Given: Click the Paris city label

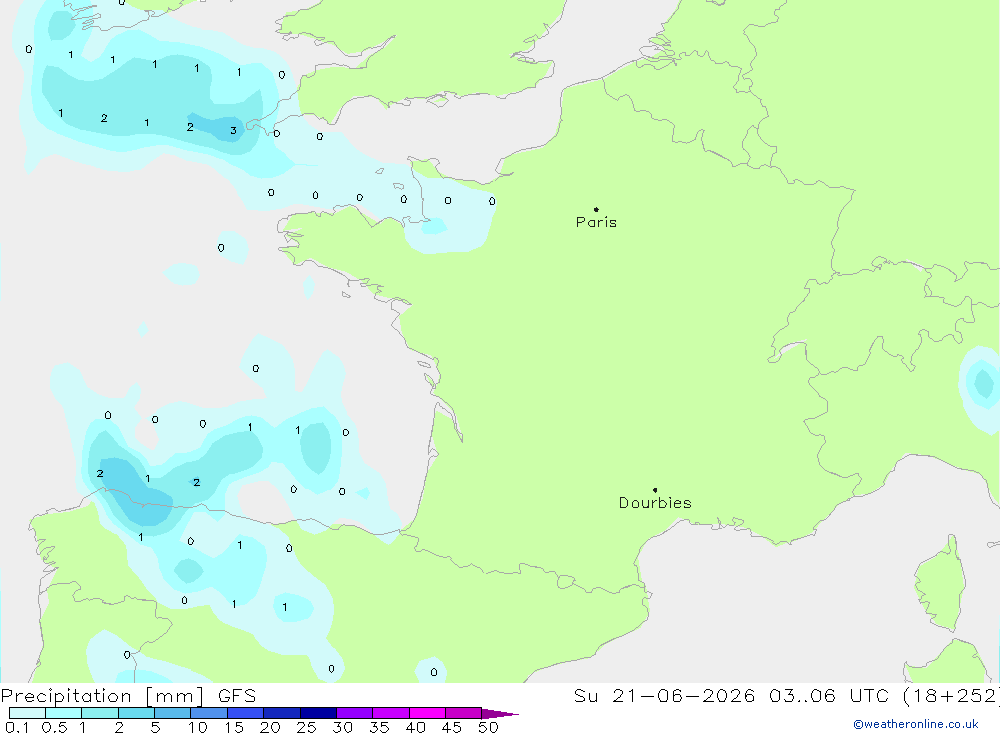Looking at the screenshot, I should [x=596, y=222].
